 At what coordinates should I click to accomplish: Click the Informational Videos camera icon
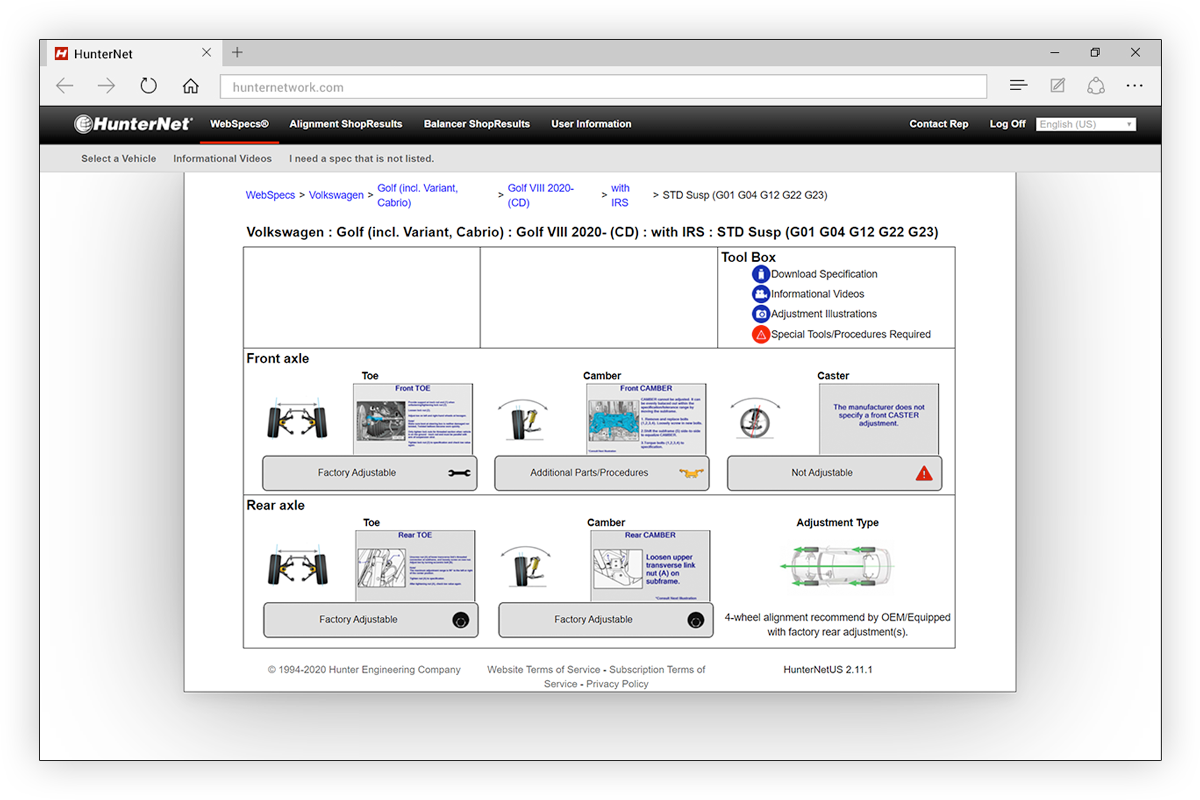[761, 294]
